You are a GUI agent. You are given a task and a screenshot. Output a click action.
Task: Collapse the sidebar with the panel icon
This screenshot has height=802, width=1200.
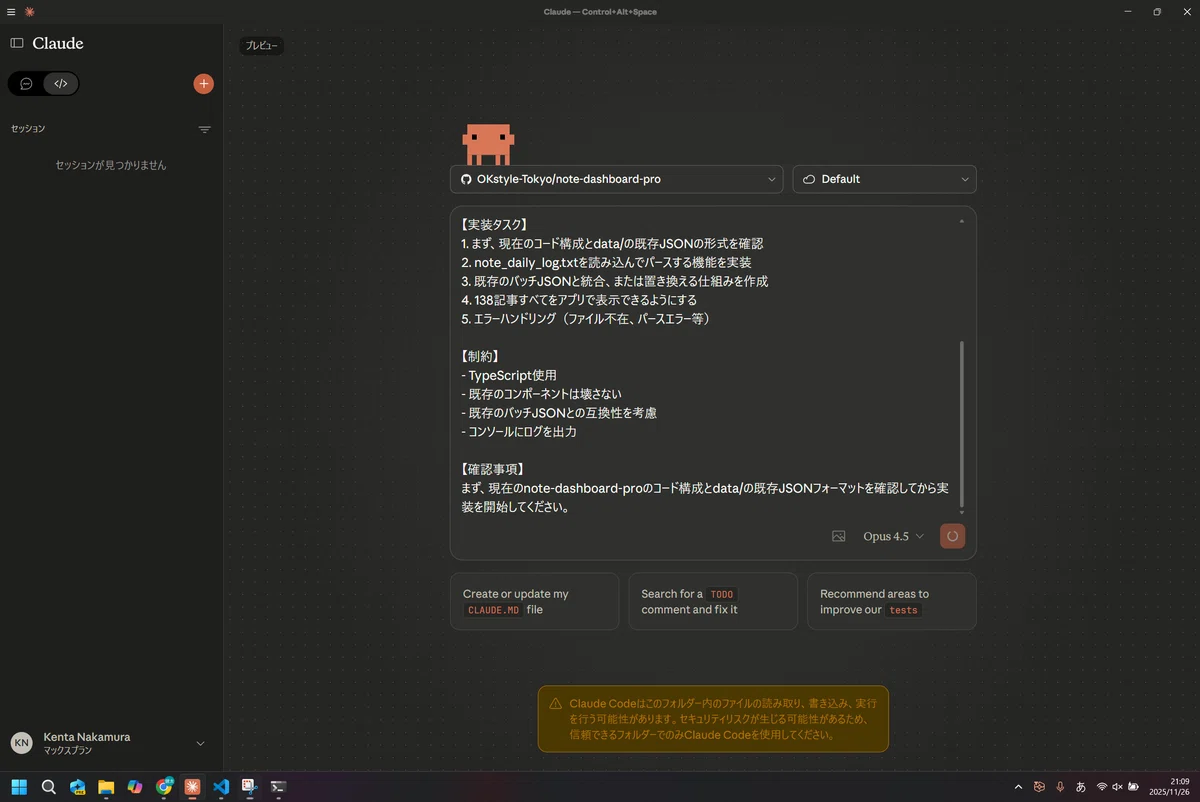coord(17,43)
